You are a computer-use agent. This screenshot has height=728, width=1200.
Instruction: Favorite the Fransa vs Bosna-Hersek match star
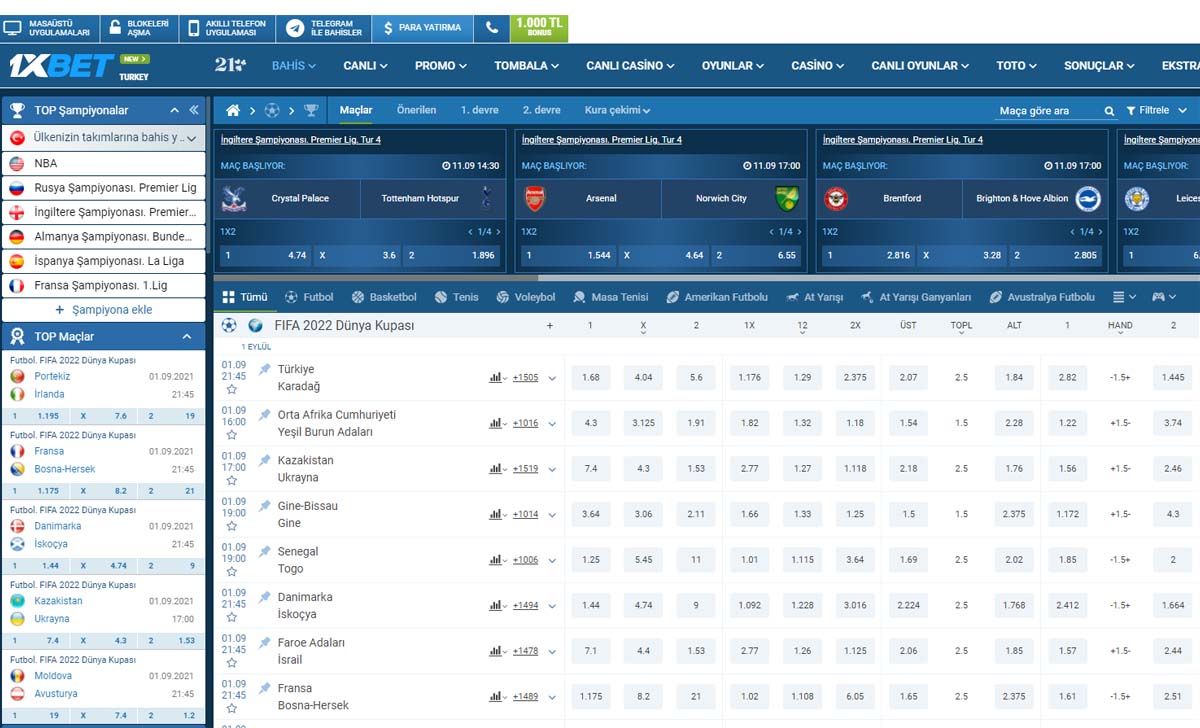point(232,709)
